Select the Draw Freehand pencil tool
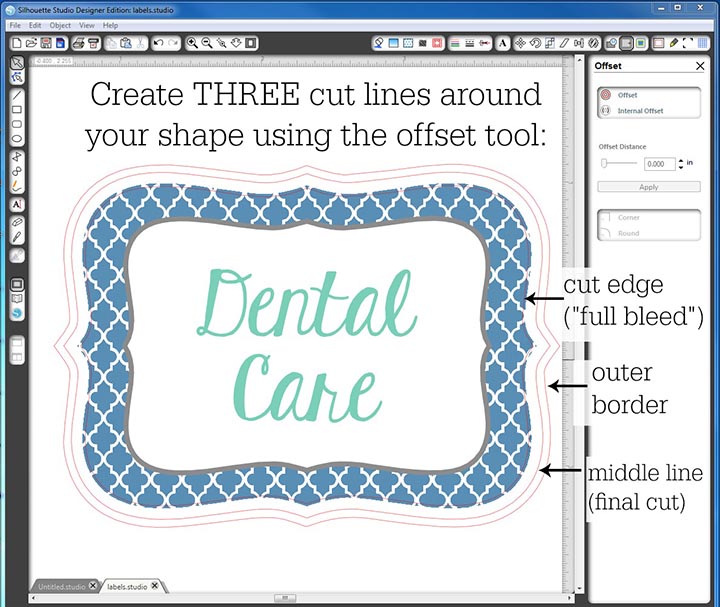This screenshot has height=607, width=720. [17, 186]
